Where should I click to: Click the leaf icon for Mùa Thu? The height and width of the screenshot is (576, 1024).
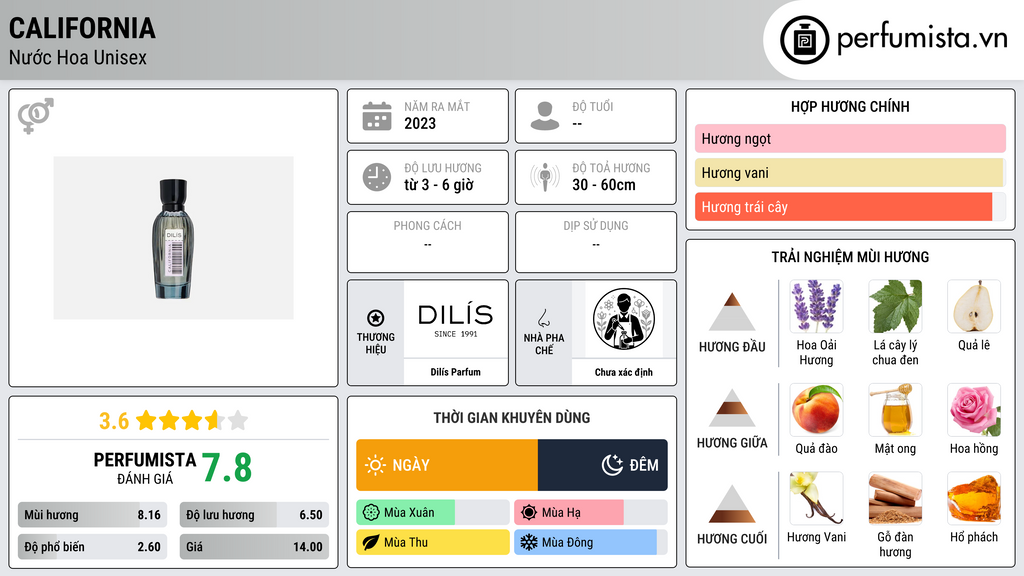coord(371,542)
